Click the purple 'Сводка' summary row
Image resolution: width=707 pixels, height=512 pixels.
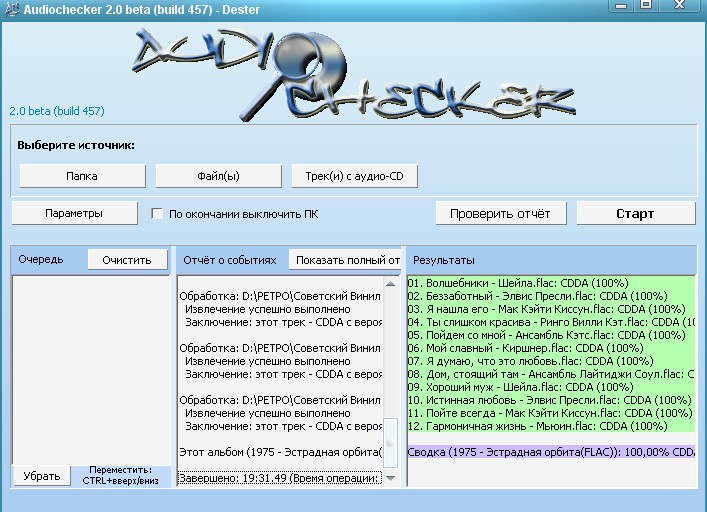pos(550,451)
